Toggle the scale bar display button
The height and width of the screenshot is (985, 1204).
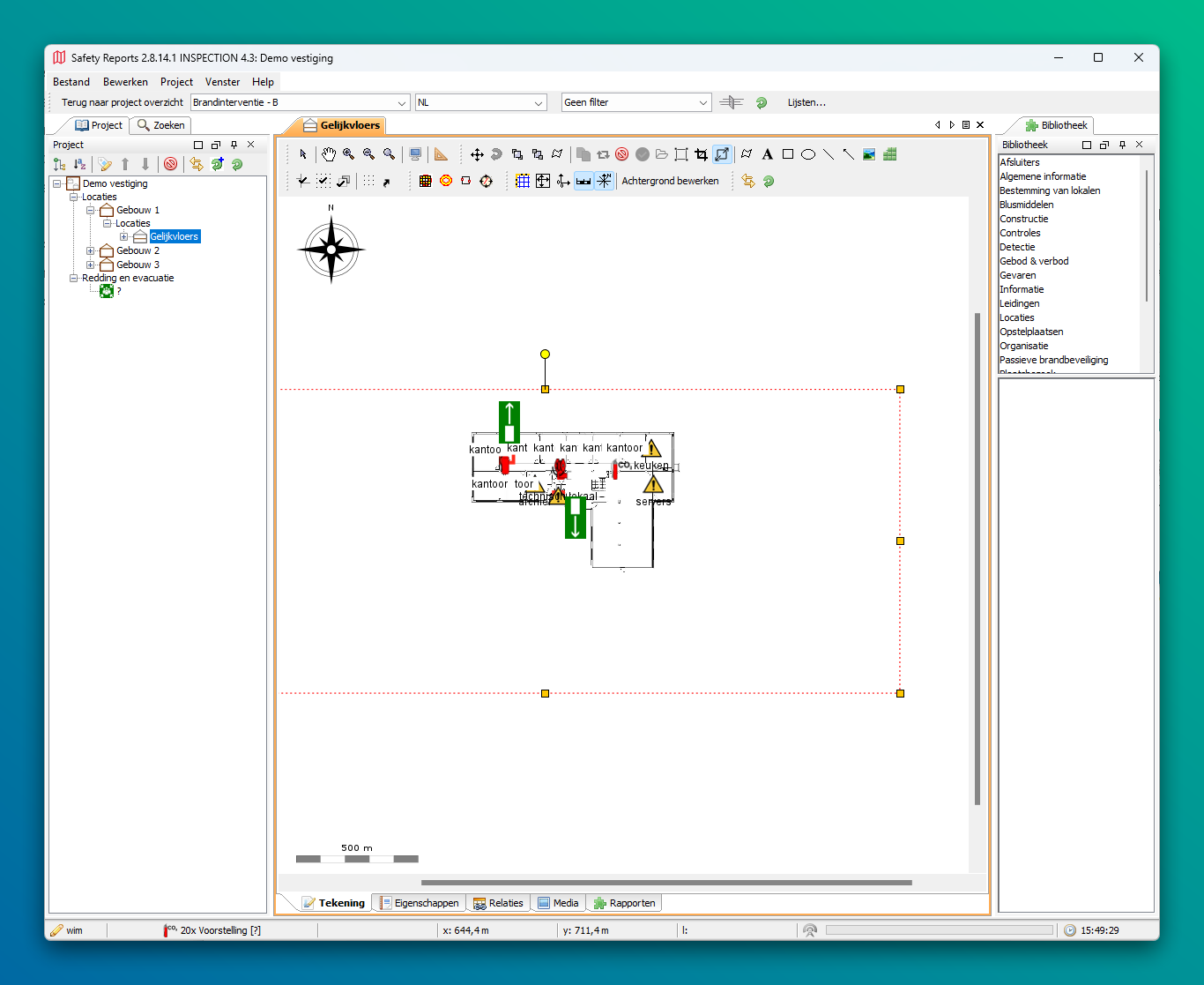[x=583, y=181]
